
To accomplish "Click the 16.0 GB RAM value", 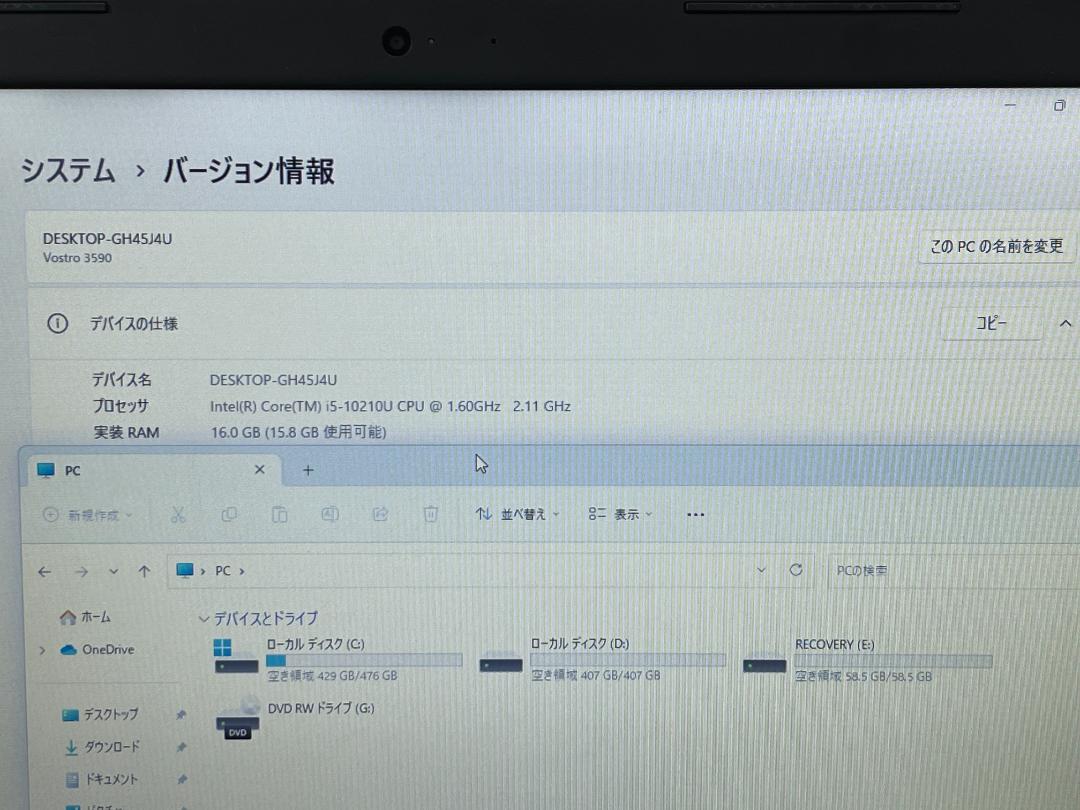I will [x=298, y=432].
